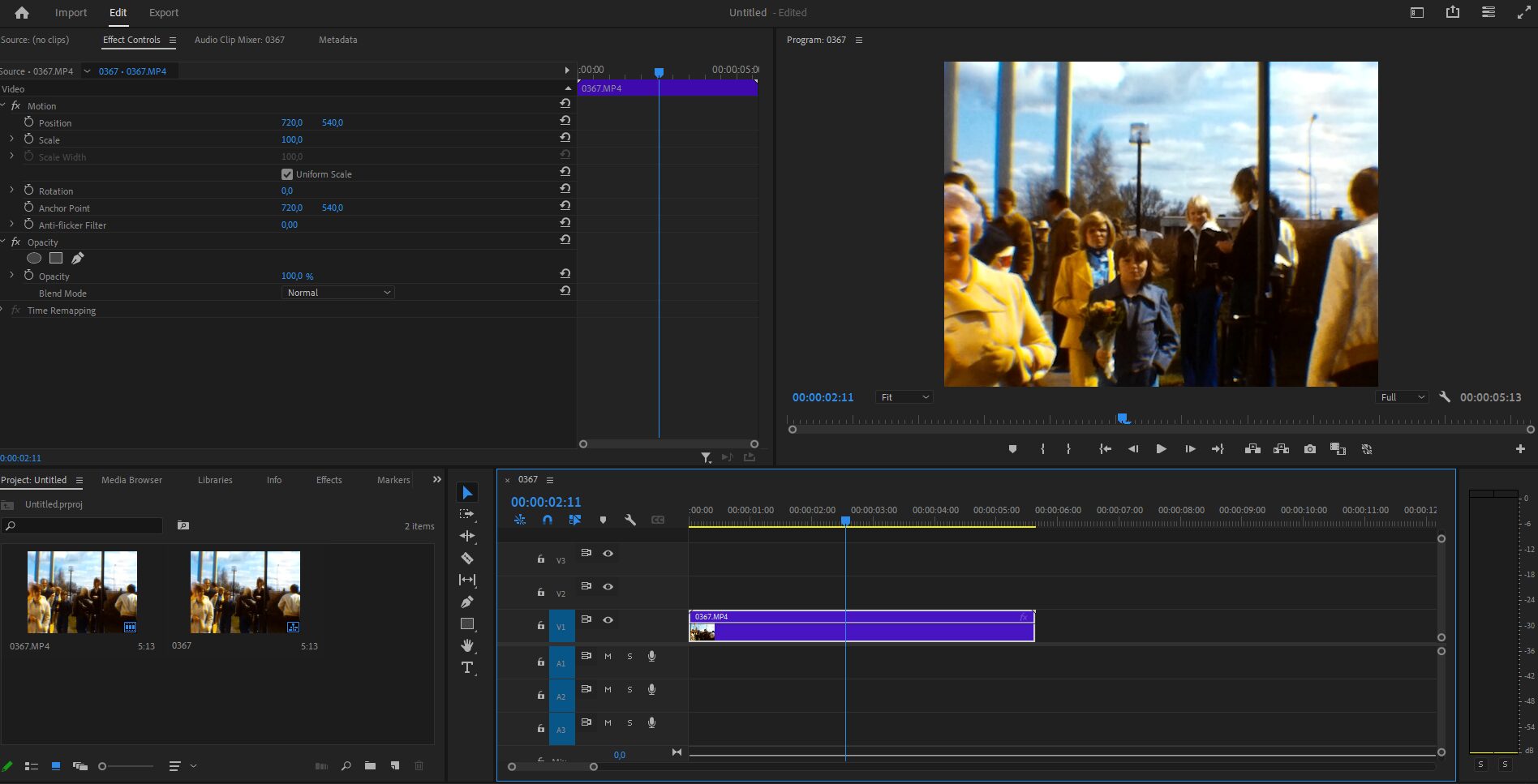Reset the Position parameter
Screen dimensions: 1538x784
(x=565, y=120)
